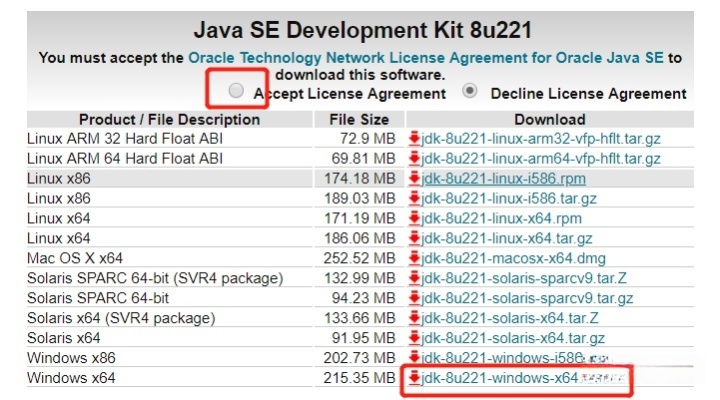Download jdk-8u221-linux-x64.tar.gz

point(506,238)
